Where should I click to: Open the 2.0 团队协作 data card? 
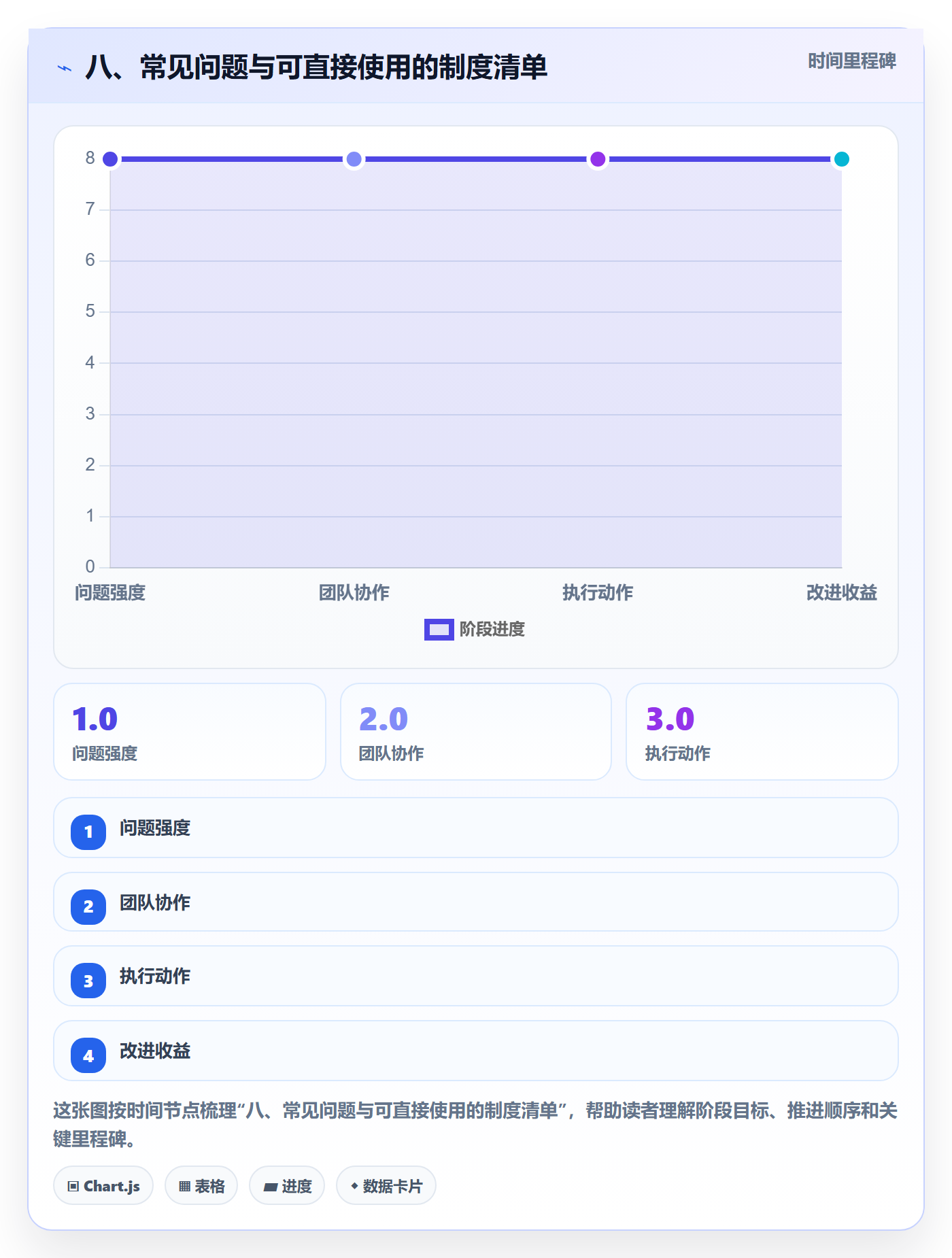(x=476, y=732)
